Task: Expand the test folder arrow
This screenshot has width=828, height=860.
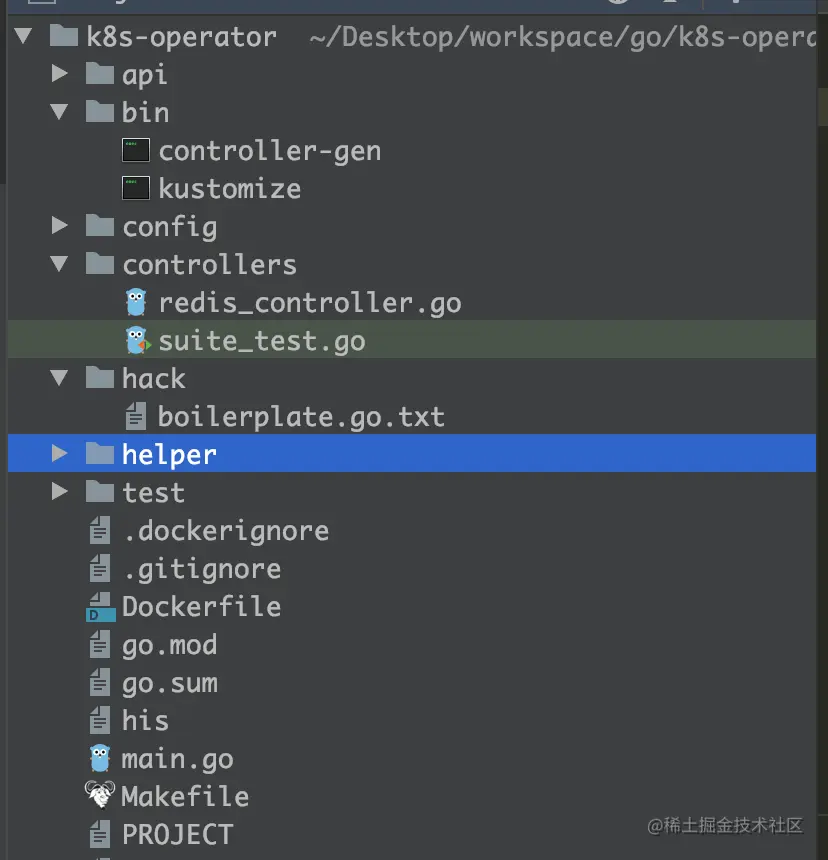Action: point(59,491)
